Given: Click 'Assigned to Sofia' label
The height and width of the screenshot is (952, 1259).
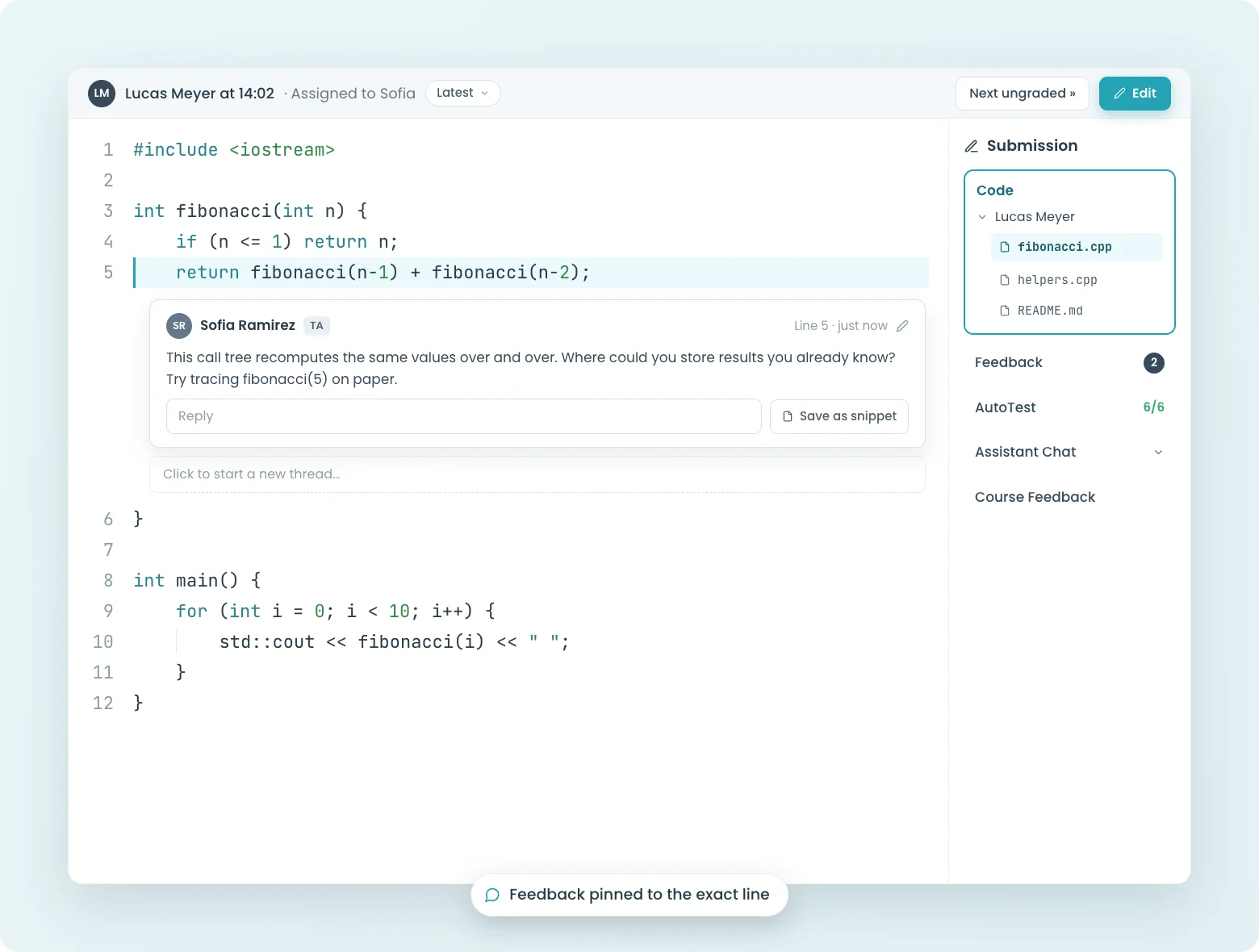Looking at the screenshot, I should [353, 94].
